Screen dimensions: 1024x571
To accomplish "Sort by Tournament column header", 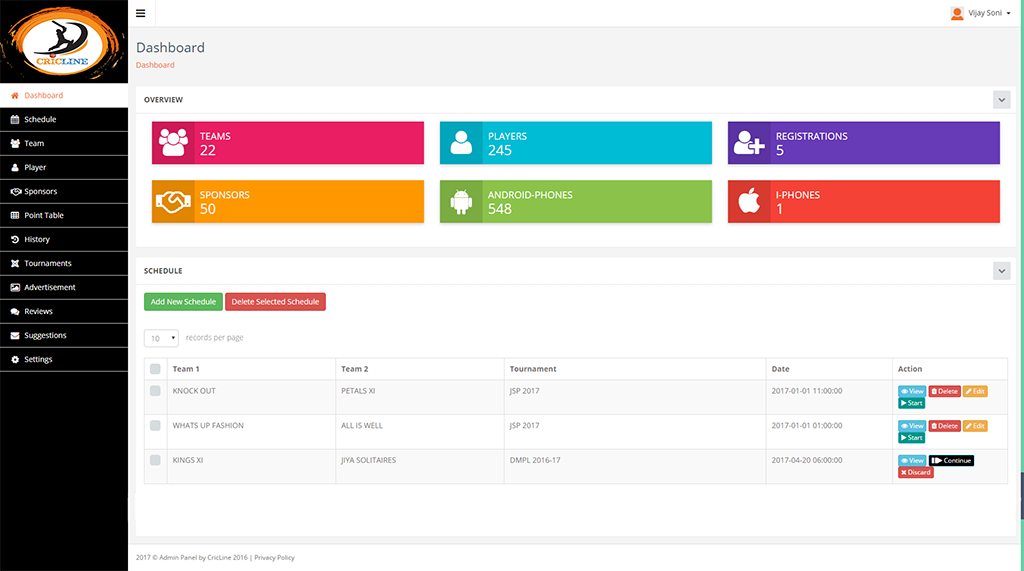I will (x=635, y=369).
